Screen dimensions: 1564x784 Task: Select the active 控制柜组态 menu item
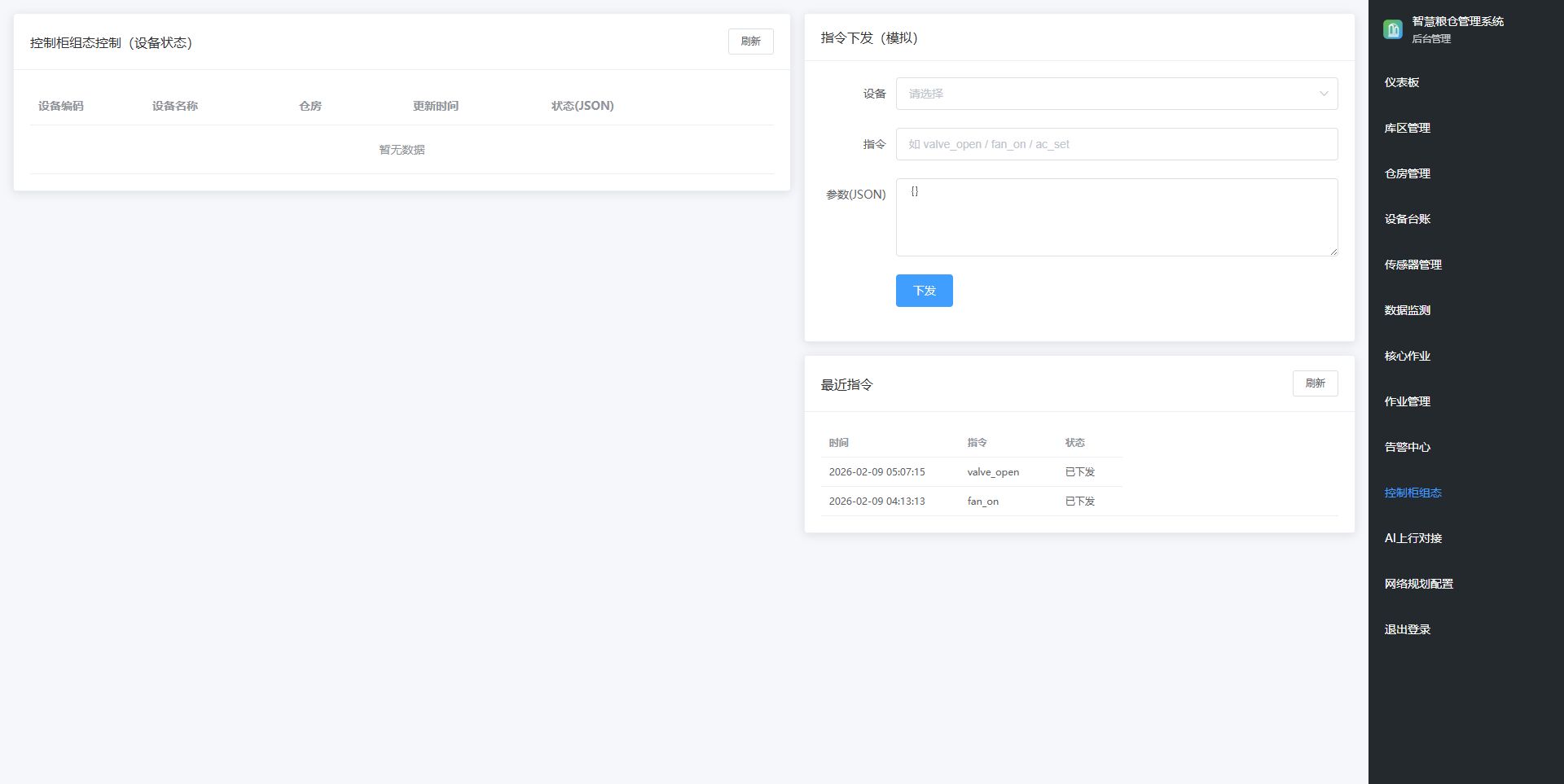tap(1412, 493)
